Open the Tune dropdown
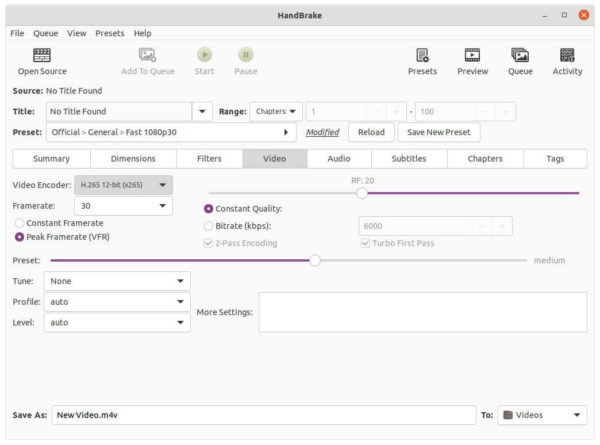 point(117,281)
